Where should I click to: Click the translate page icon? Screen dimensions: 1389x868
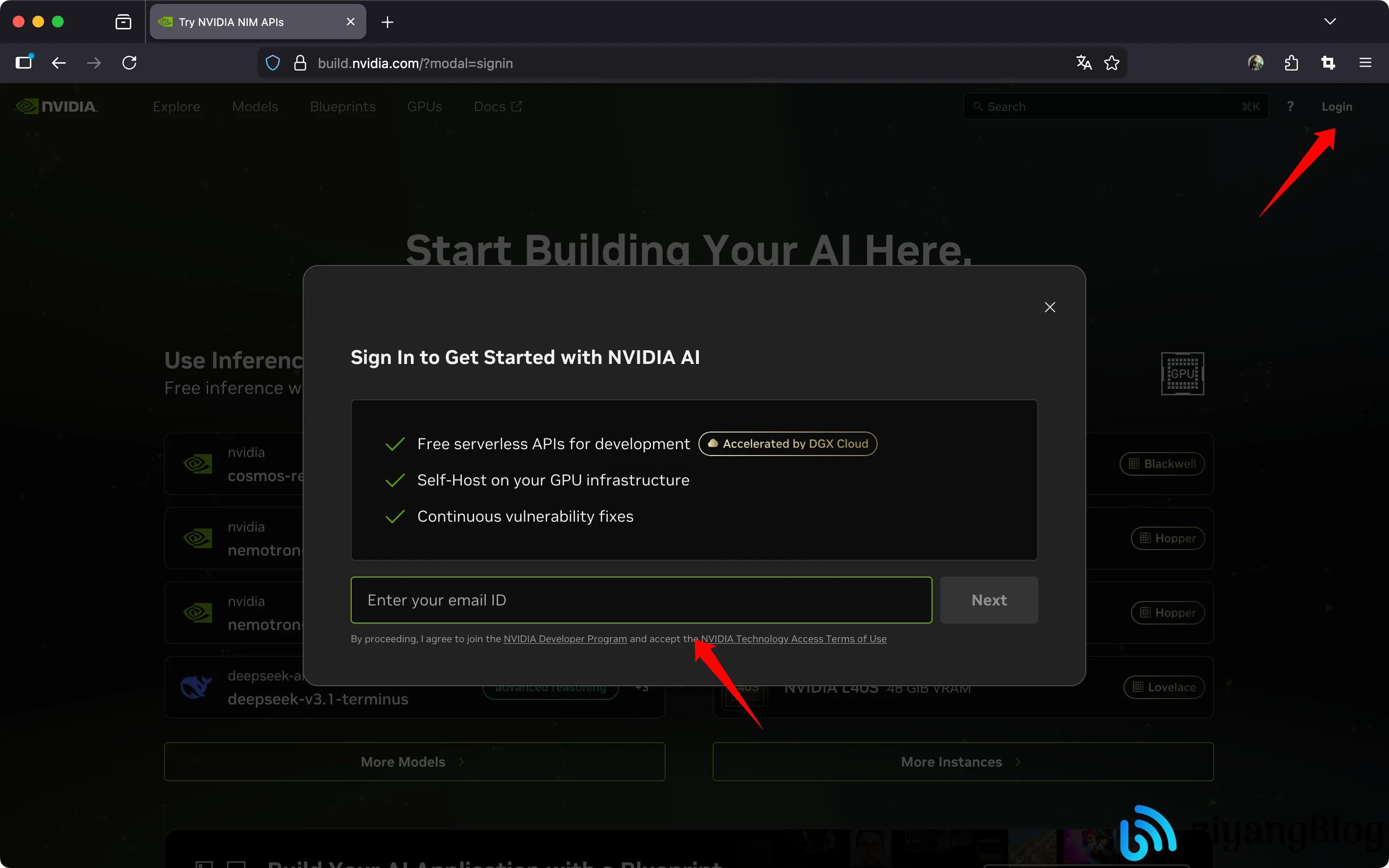pyautogui.click(x=1083, y=63)
